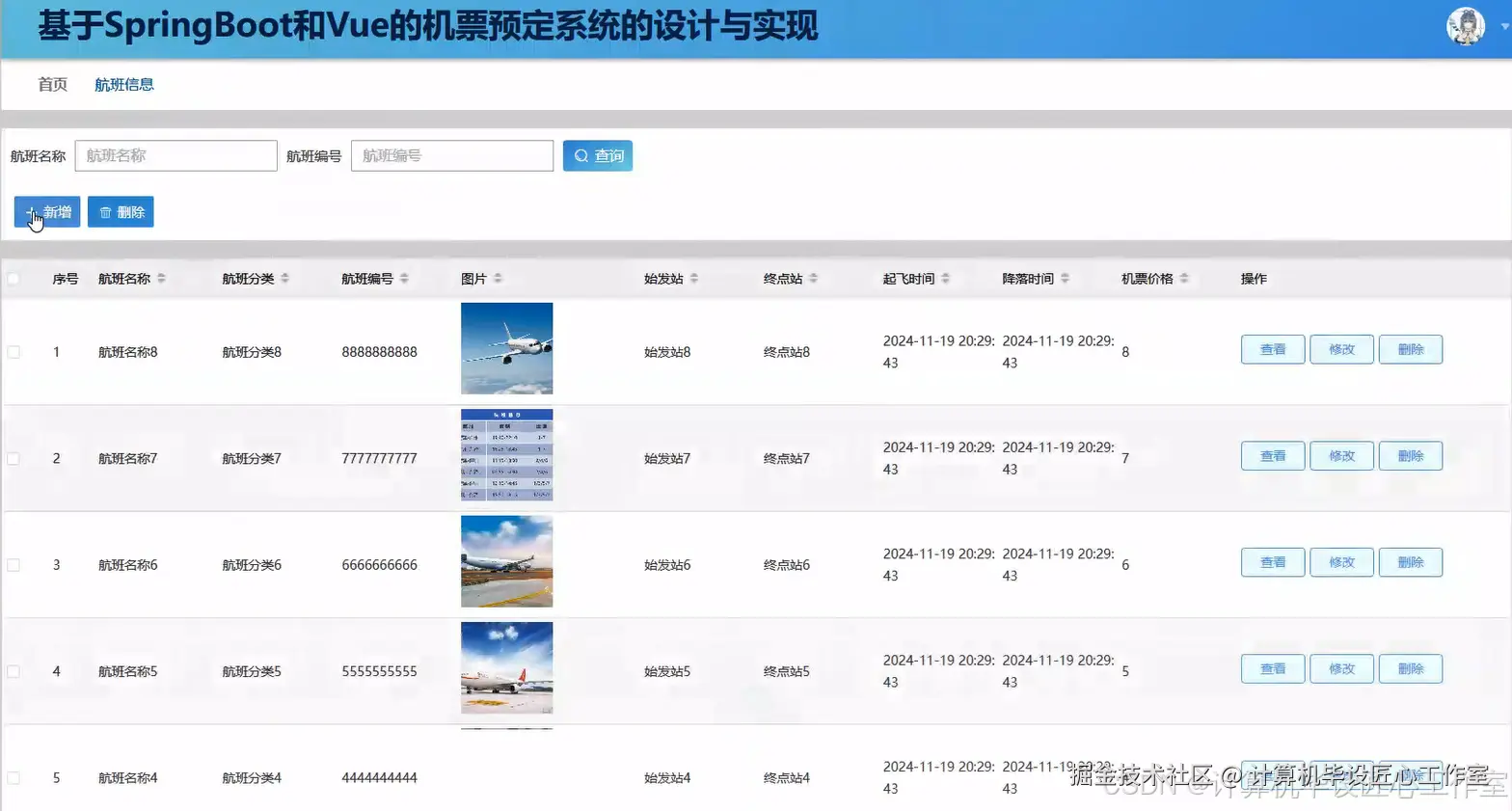Focus the 航班编号 search field

click(452, 155)
